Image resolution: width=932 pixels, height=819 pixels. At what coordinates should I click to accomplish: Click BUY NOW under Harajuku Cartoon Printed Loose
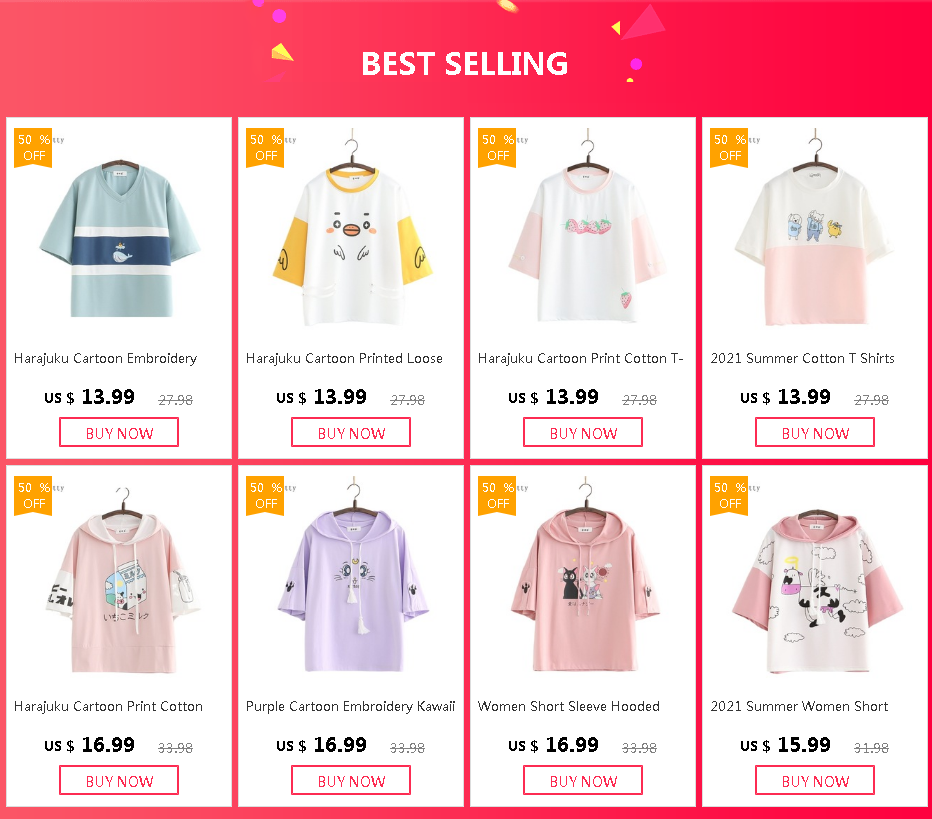(x=351, y=433)
